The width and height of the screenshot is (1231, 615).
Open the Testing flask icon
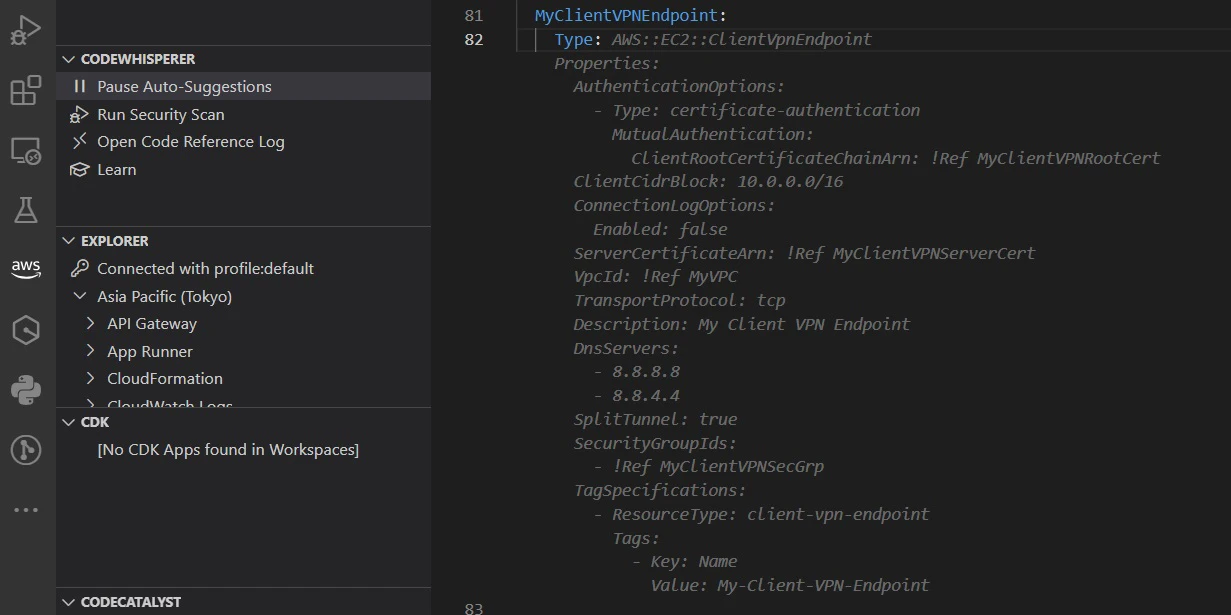pos(26,210)
